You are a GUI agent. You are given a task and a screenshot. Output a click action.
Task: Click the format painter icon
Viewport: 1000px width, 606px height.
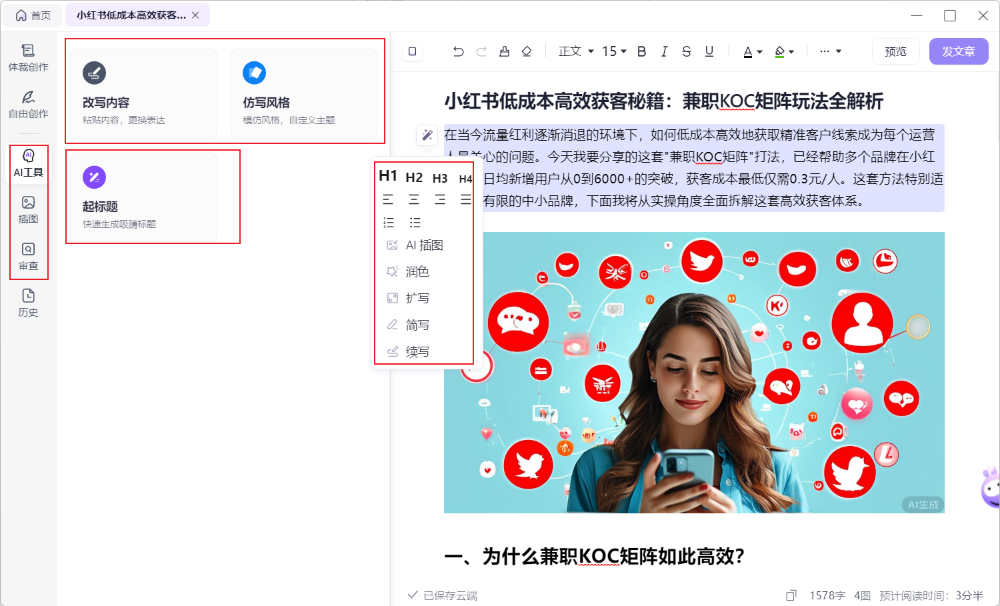(x=504, y=52)
